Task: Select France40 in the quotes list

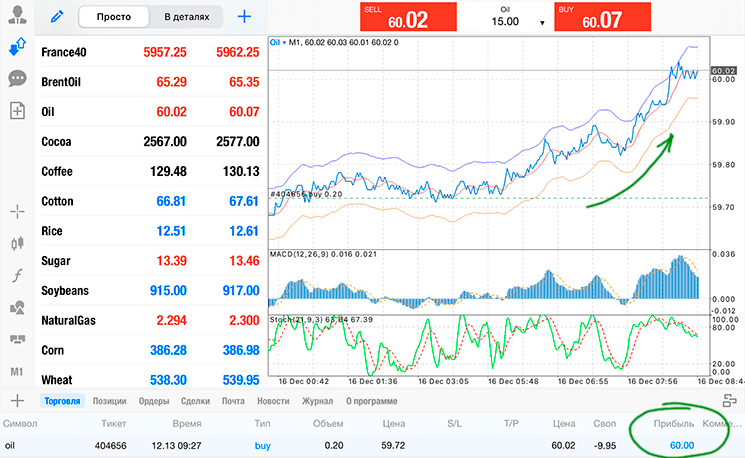Action: 150,52
